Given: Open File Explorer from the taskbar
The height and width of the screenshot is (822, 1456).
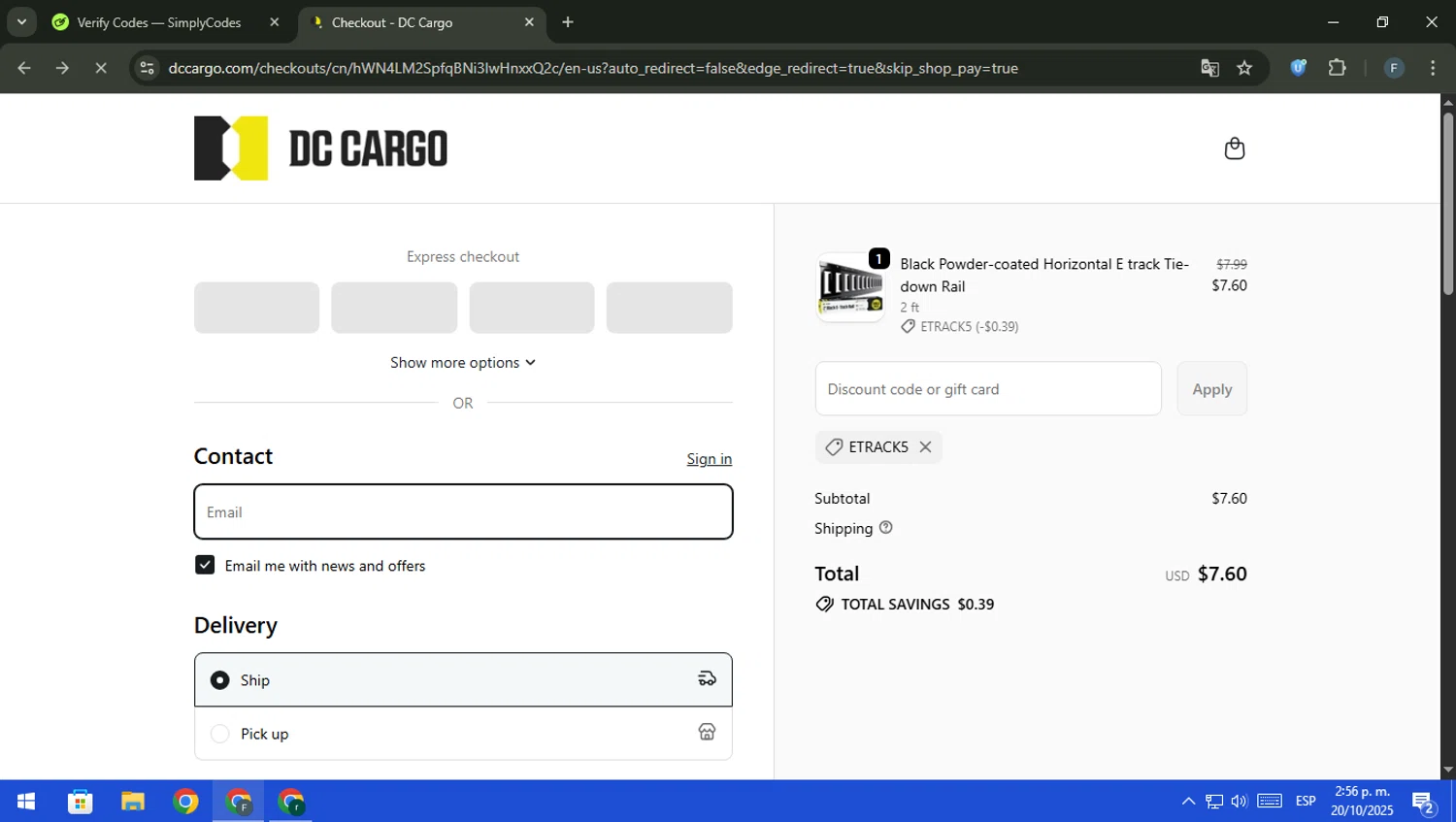Looking at the screenshot, I should pyautogui.click(x=133, y=802).
